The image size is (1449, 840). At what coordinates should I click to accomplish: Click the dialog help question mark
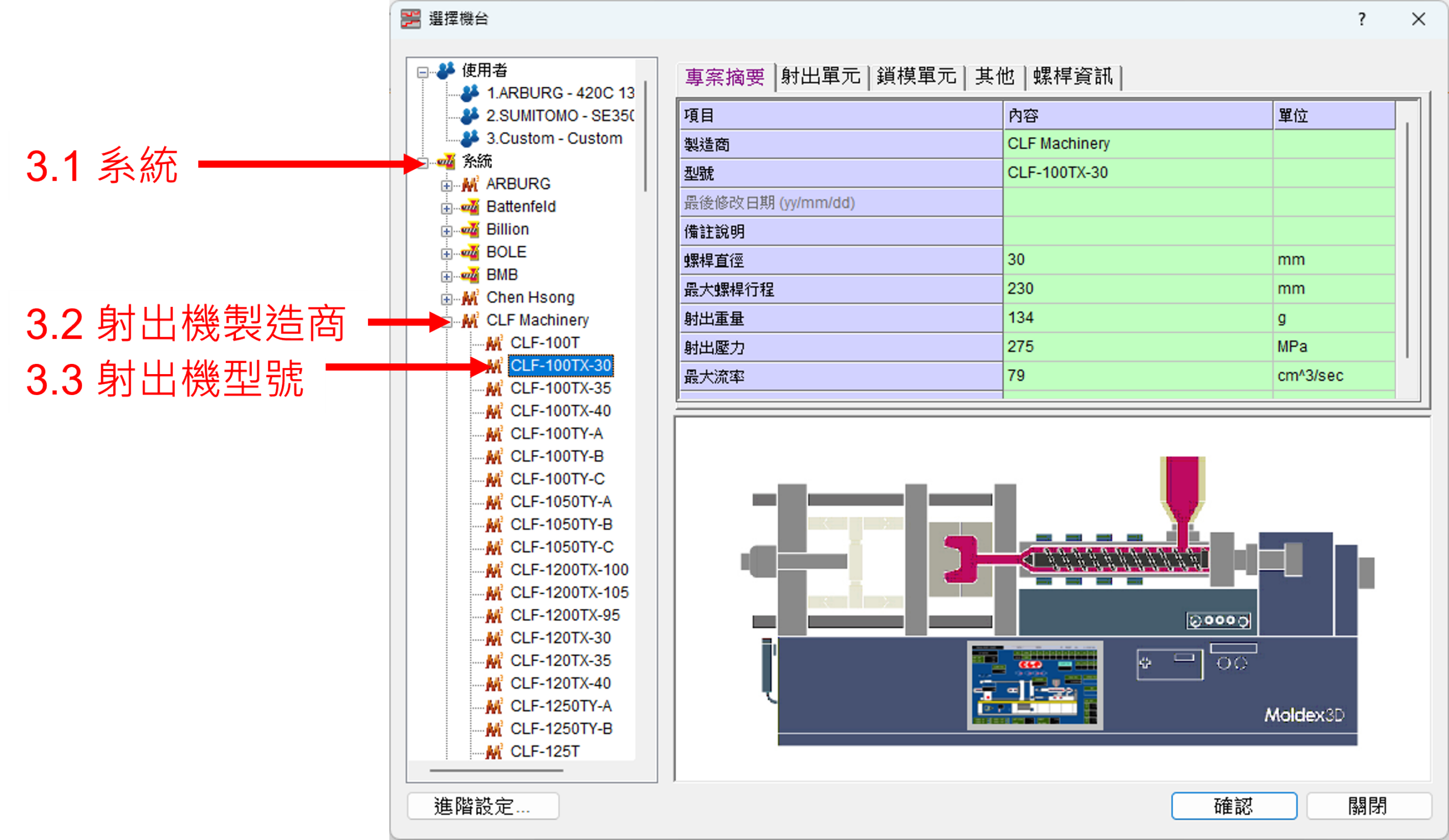1362,19
